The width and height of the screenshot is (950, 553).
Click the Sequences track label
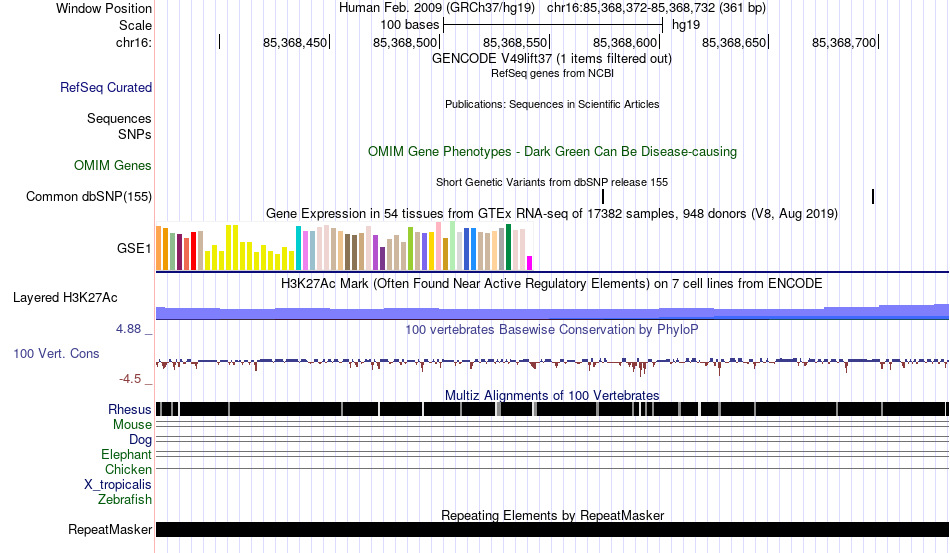tap(119, 118)
